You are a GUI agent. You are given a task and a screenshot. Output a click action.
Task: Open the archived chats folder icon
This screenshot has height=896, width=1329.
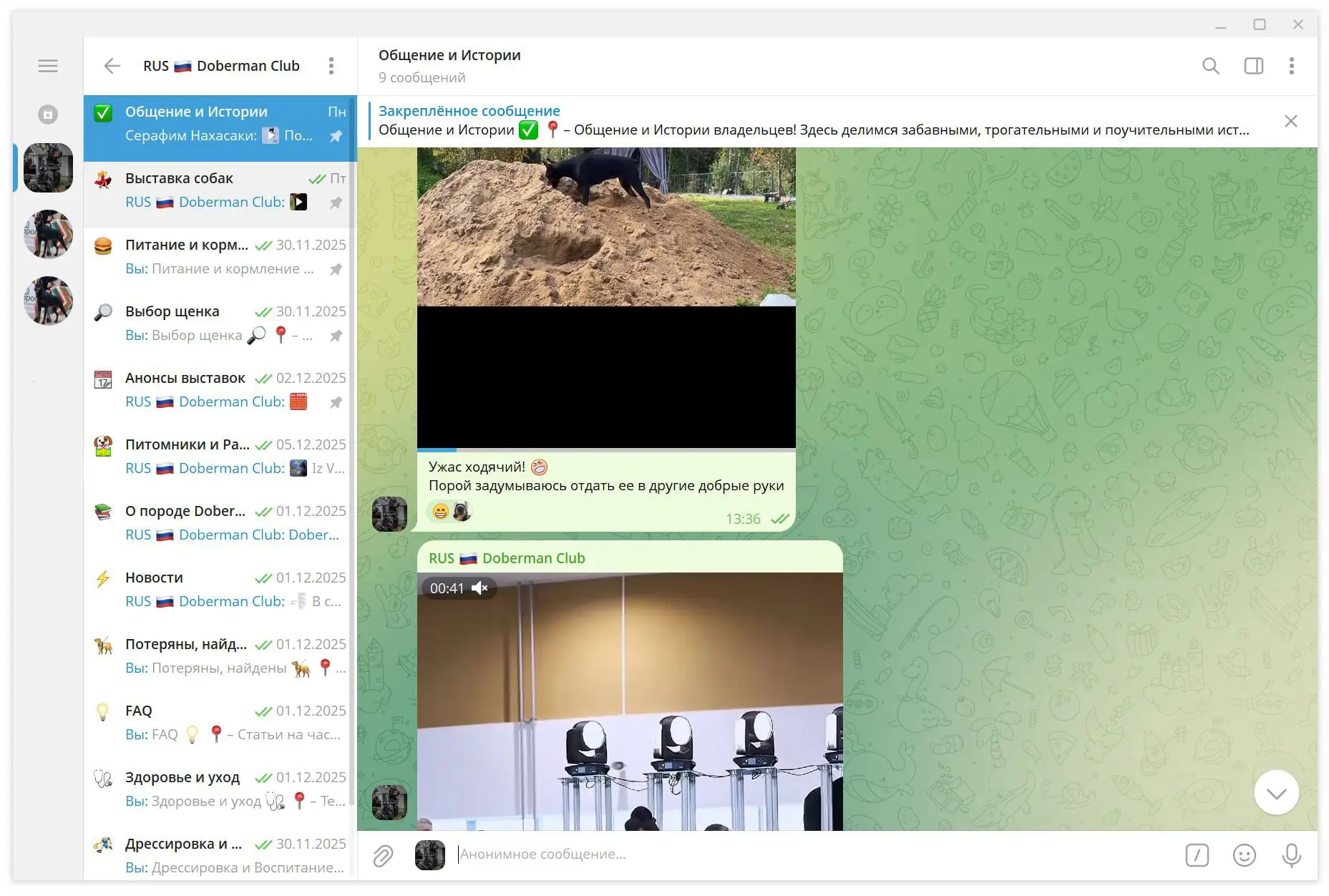coord(48,115)
